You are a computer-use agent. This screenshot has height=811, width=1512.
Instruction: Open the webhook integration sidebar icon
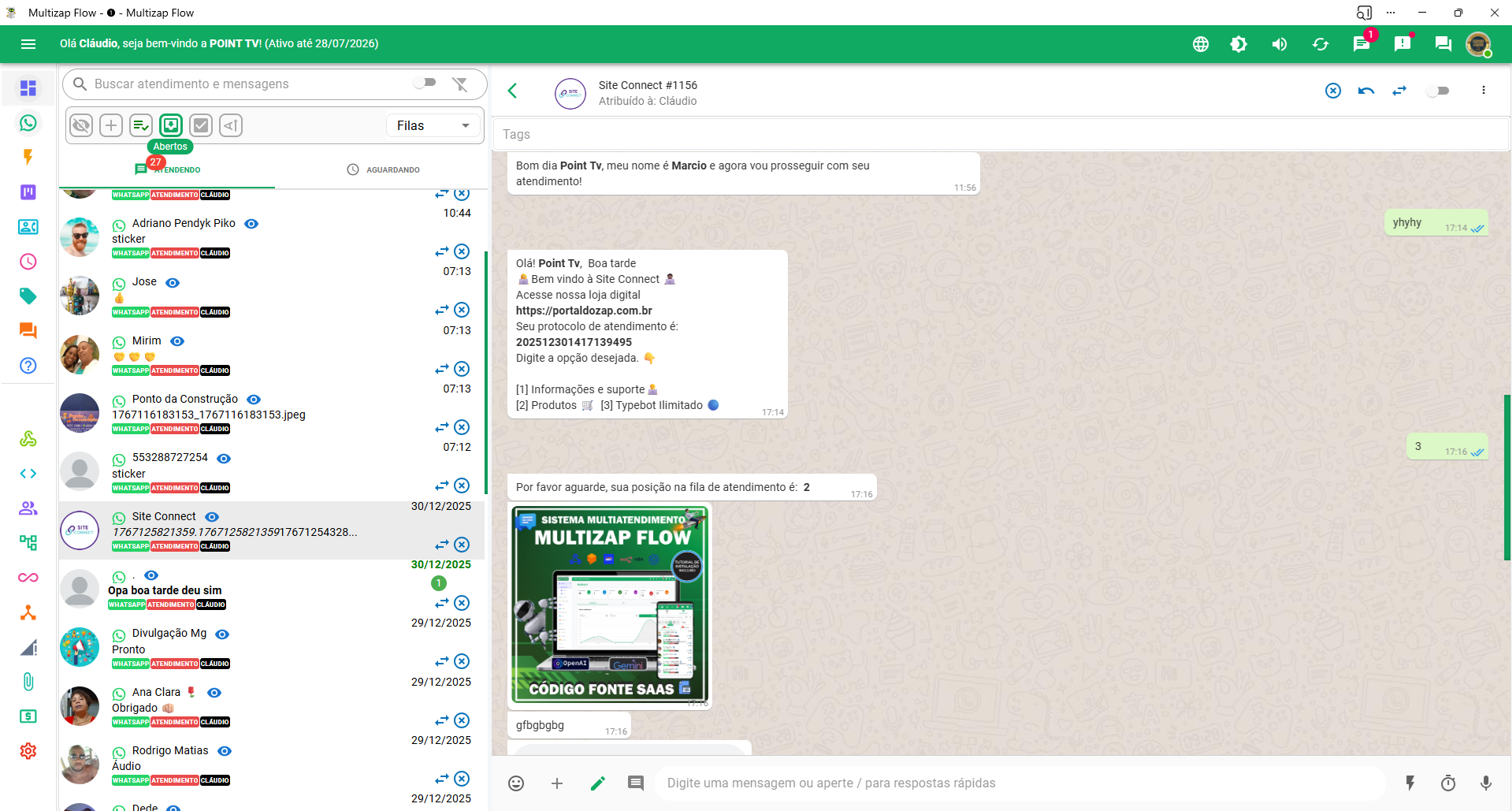click(x=28, y=439)
